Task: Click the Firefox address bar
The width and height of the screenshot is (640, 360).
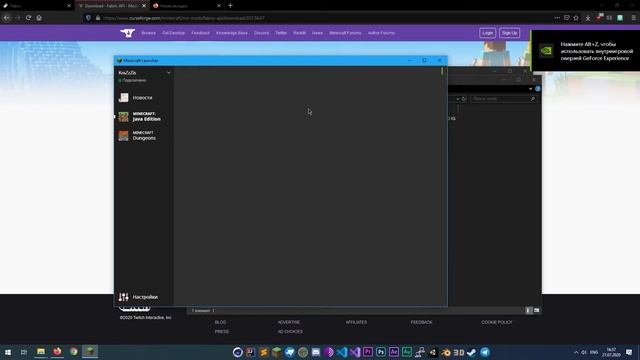Action: pos(318,18)
